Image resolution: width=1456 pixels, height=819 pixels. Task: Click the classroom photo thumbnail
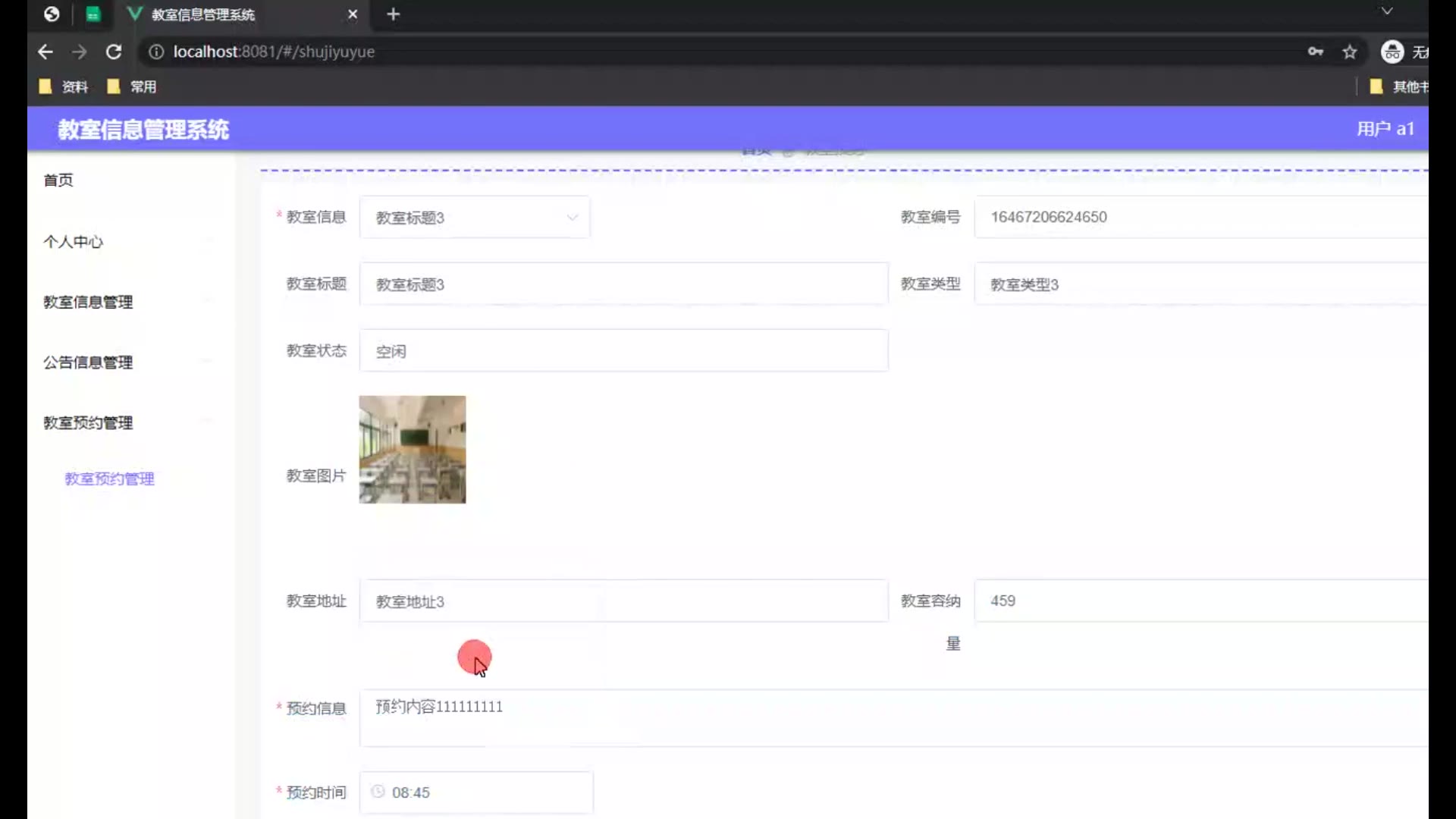(x=413, y=450)
